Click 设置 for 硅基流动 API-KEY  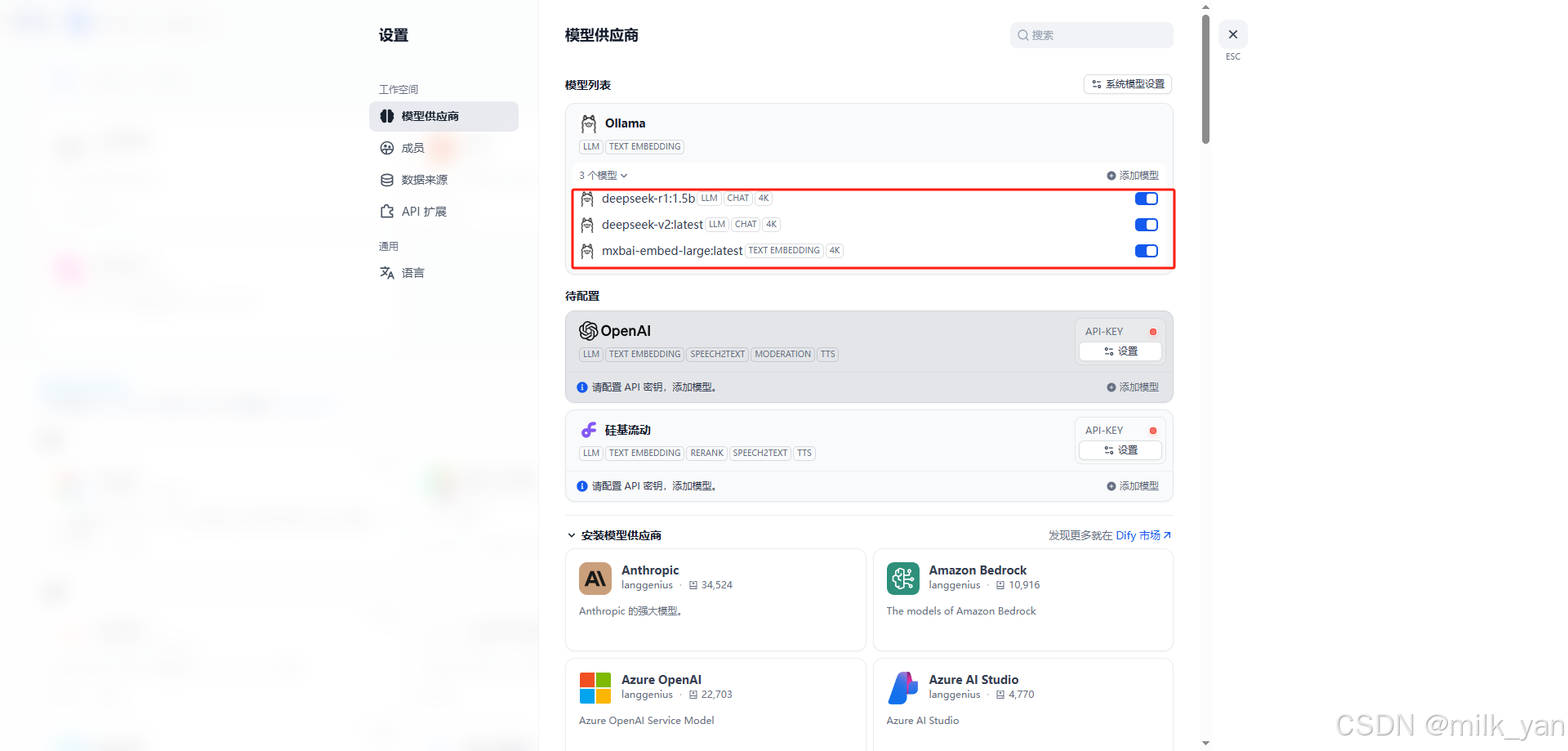(1120, 450)
